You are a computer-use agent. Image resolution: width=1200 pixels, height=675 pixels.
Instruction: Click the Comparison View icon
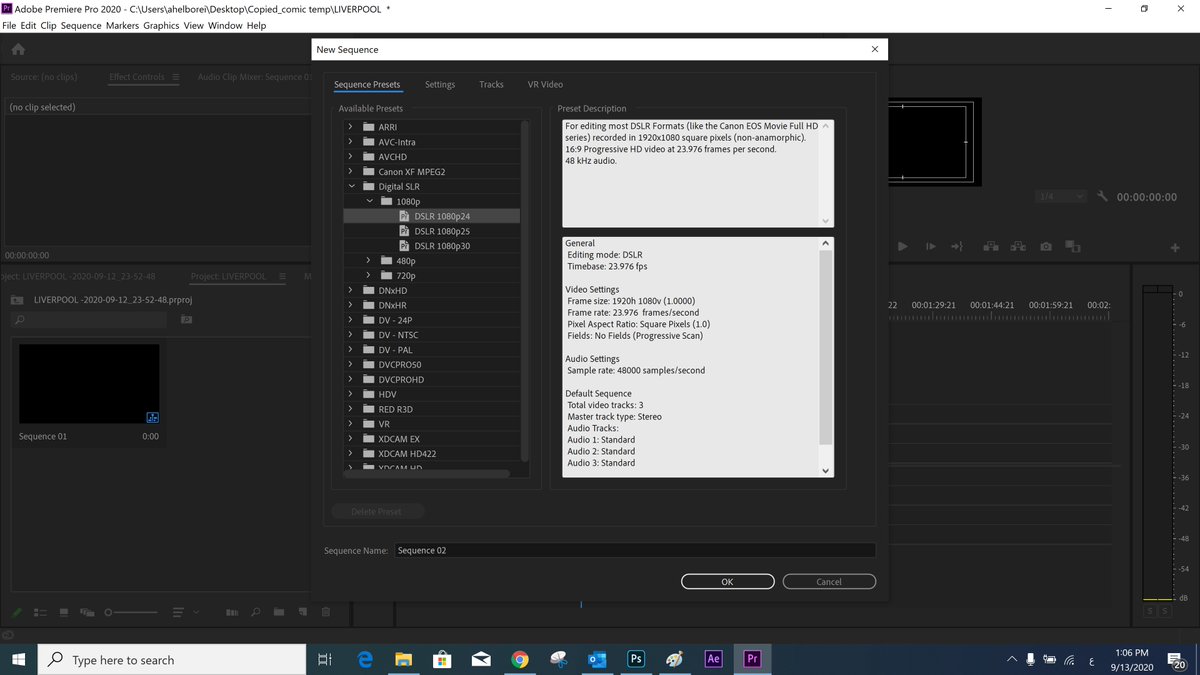point(1073,246)
